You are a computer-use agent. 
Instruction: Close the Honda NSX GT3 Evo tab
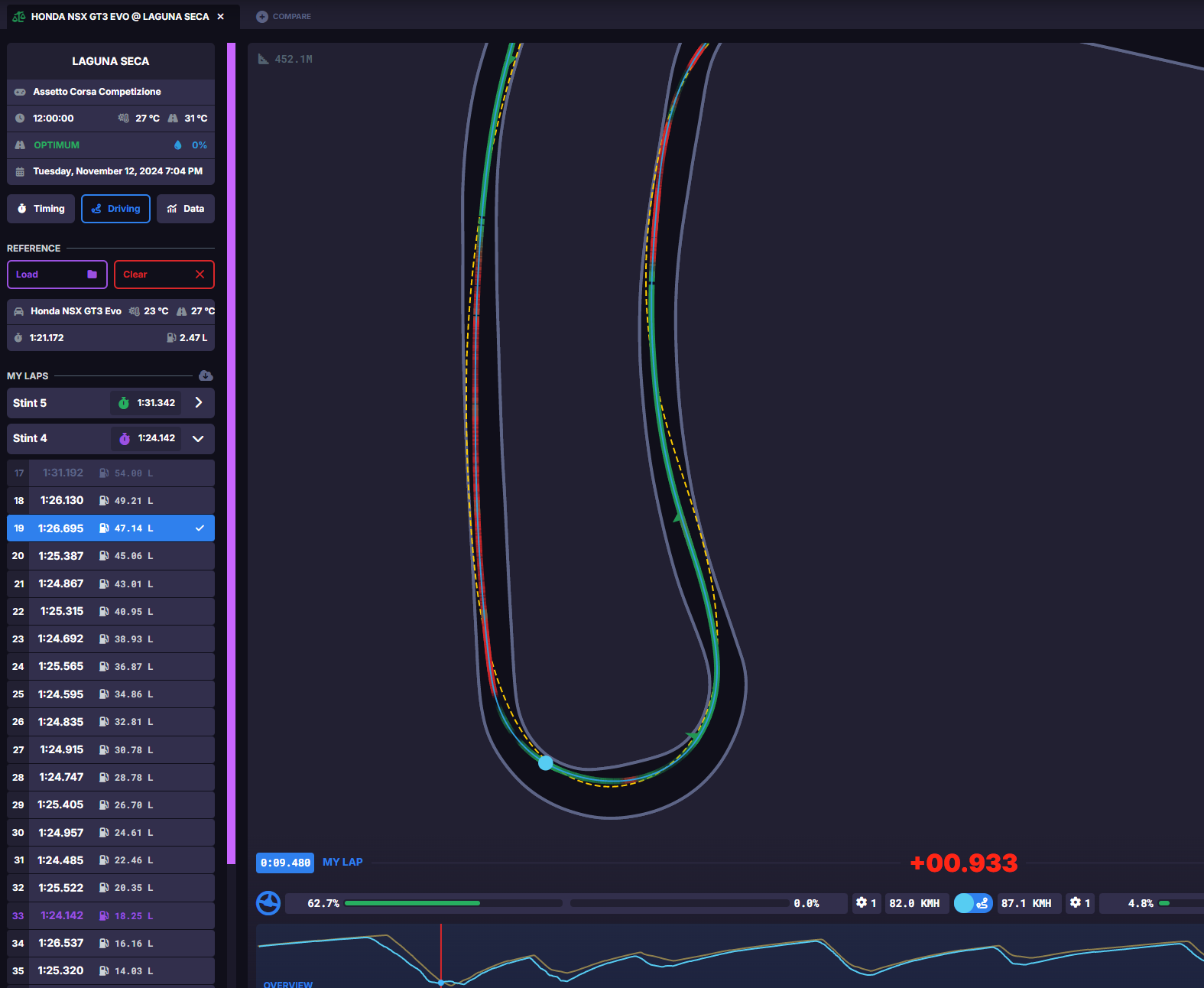(221, 16)
